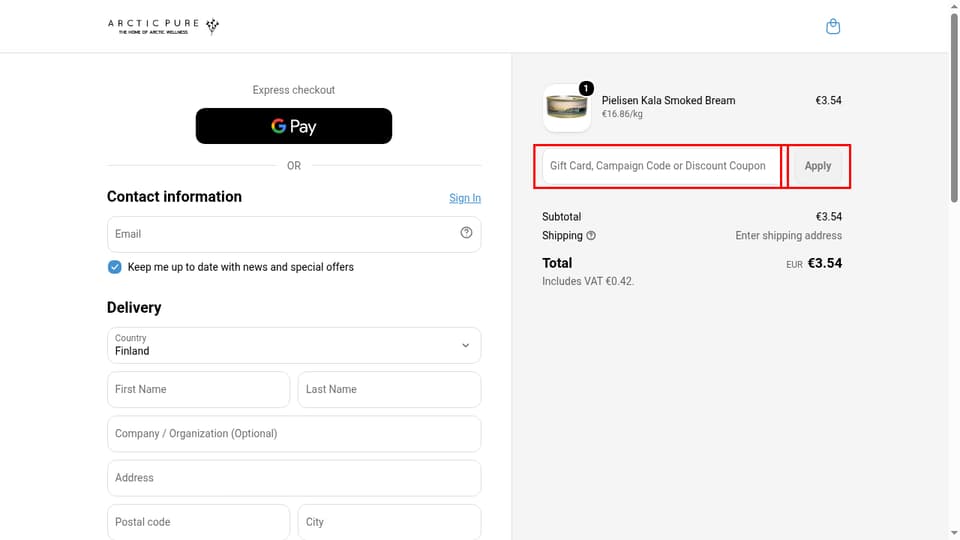Click the Postal code field

point(198,522)
